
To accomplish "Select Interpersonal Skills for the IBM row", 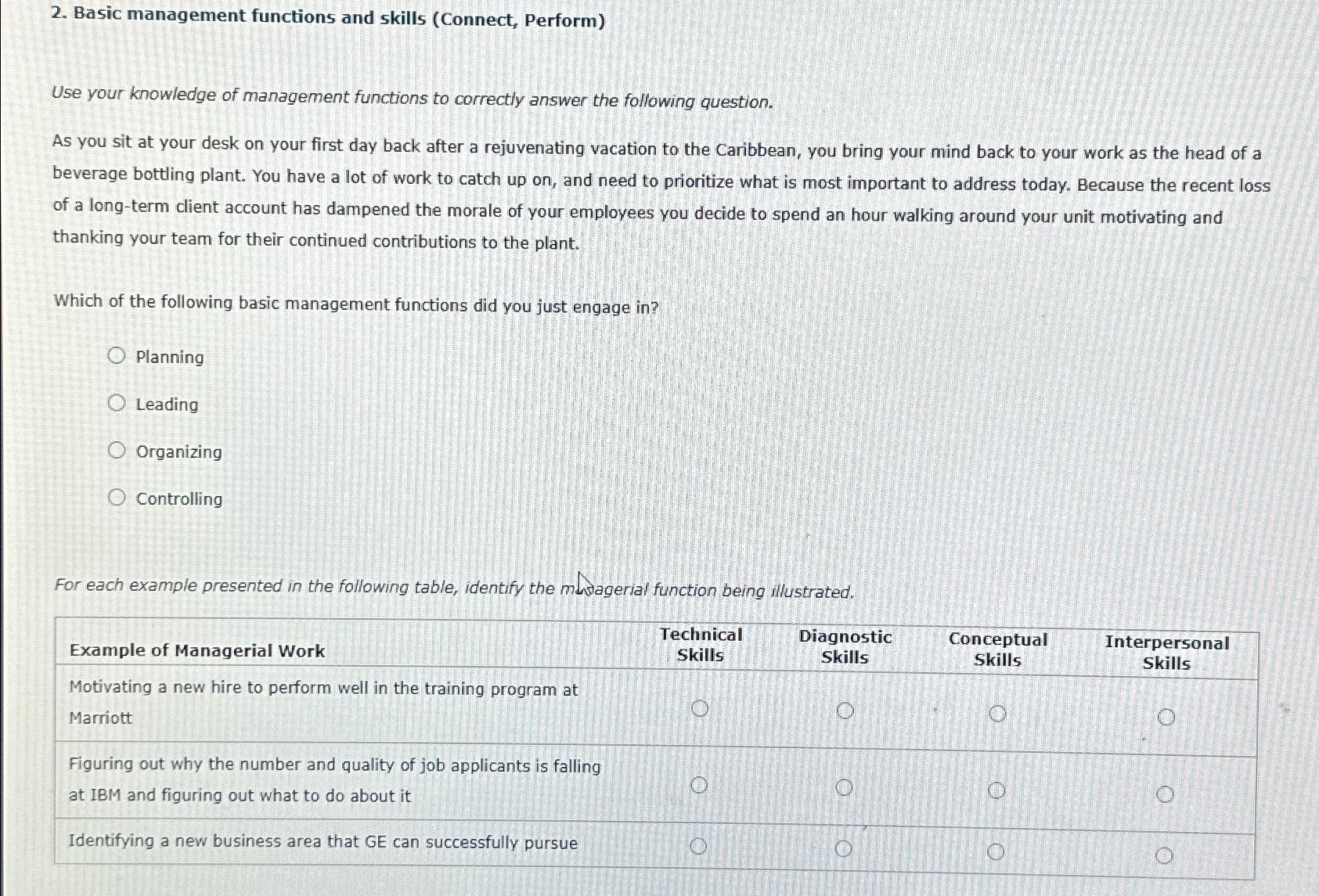I will (1166, 794).
